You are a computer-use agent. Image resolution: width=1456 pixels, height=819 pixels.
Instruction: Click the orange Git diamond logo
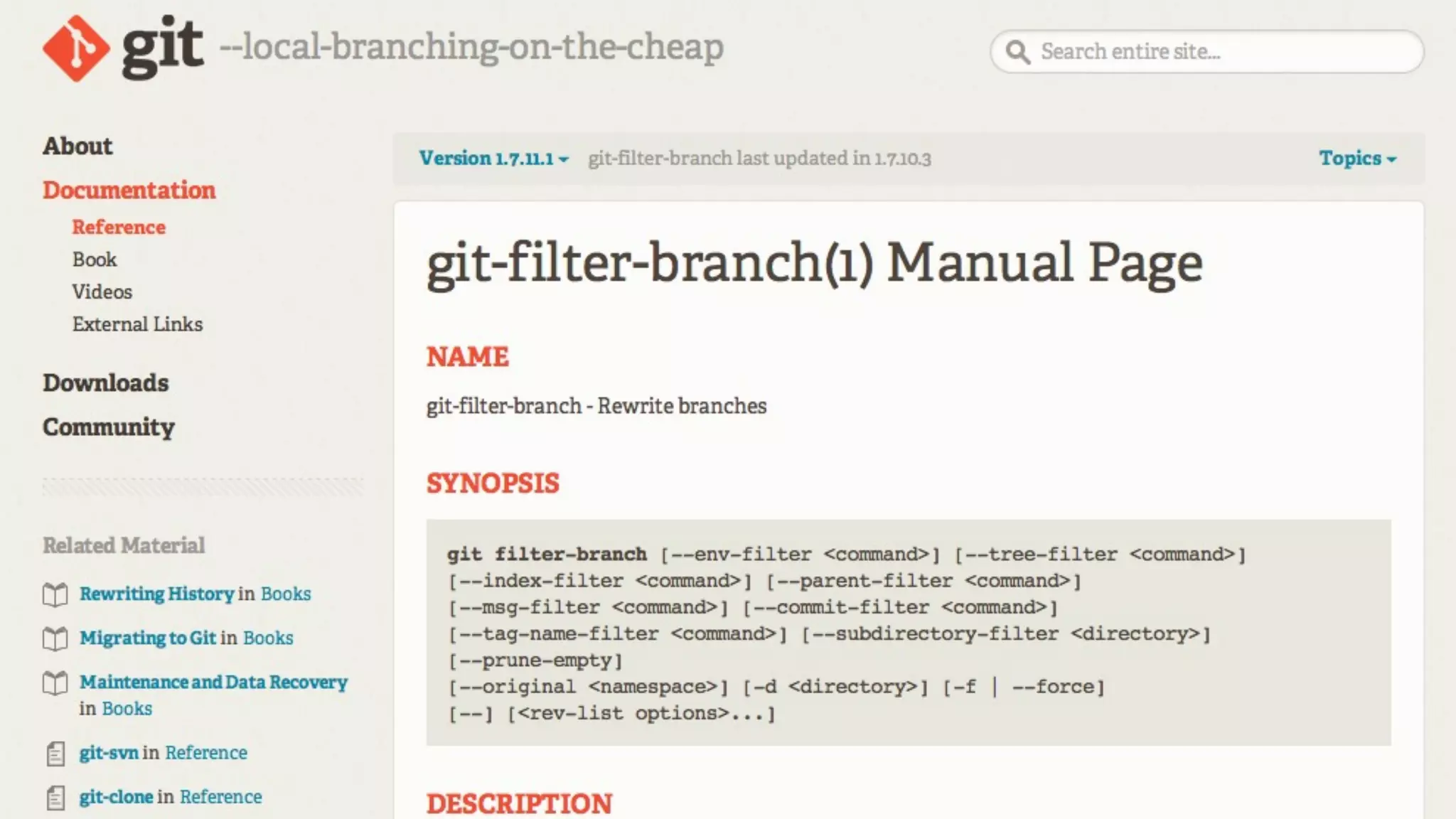[x=76, y=48]
